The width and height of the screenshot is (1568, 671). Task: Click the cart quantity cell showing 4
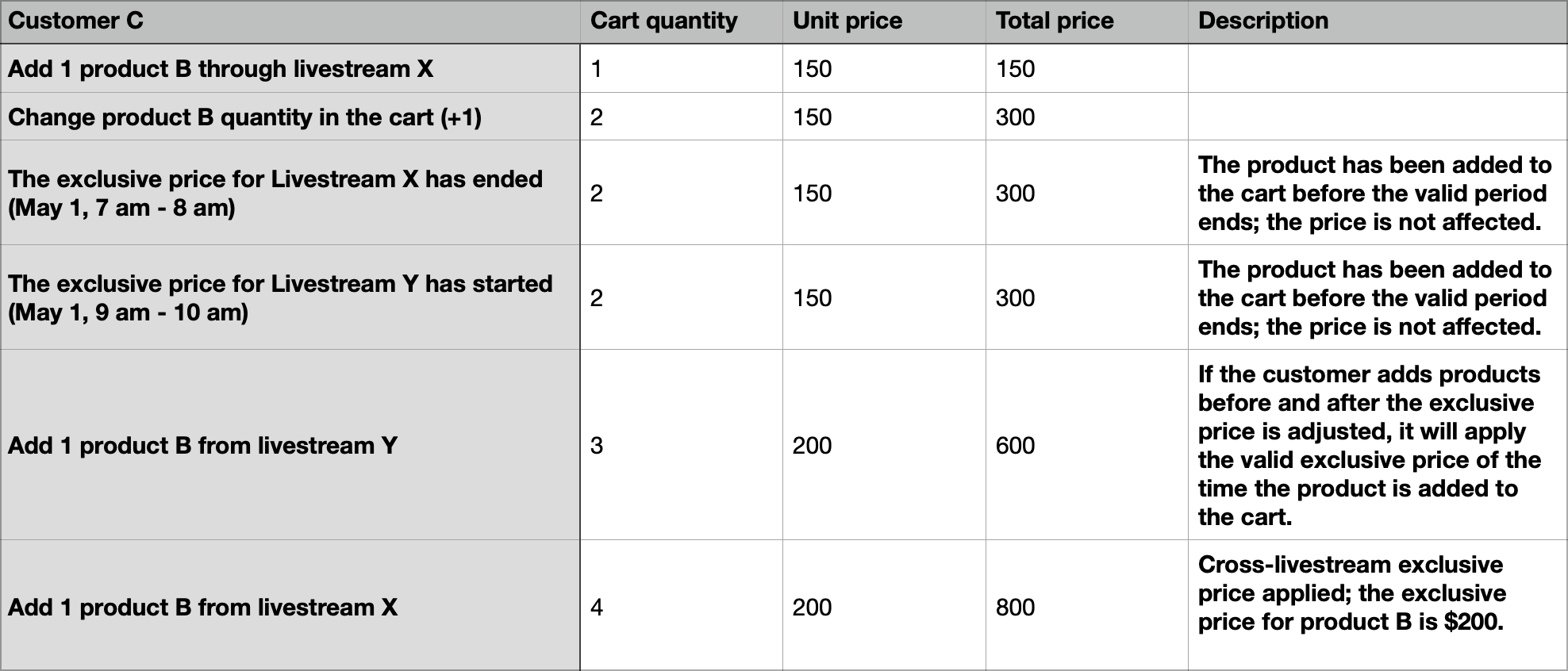(x=682, y=606)
